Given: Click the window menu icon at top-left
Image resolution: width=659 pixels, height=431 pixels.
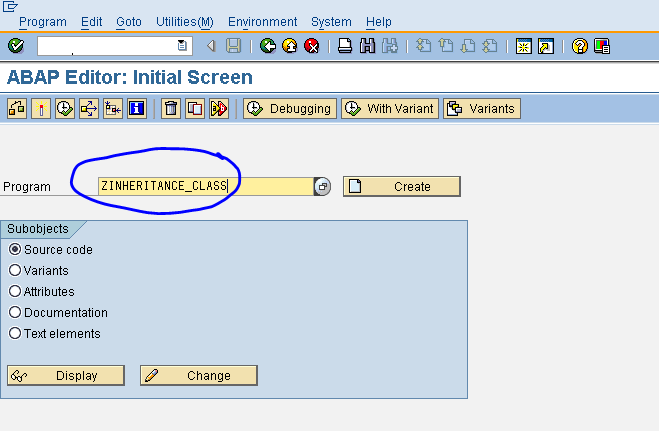Looking at the screenshot, I should click(x=10, y=6).
